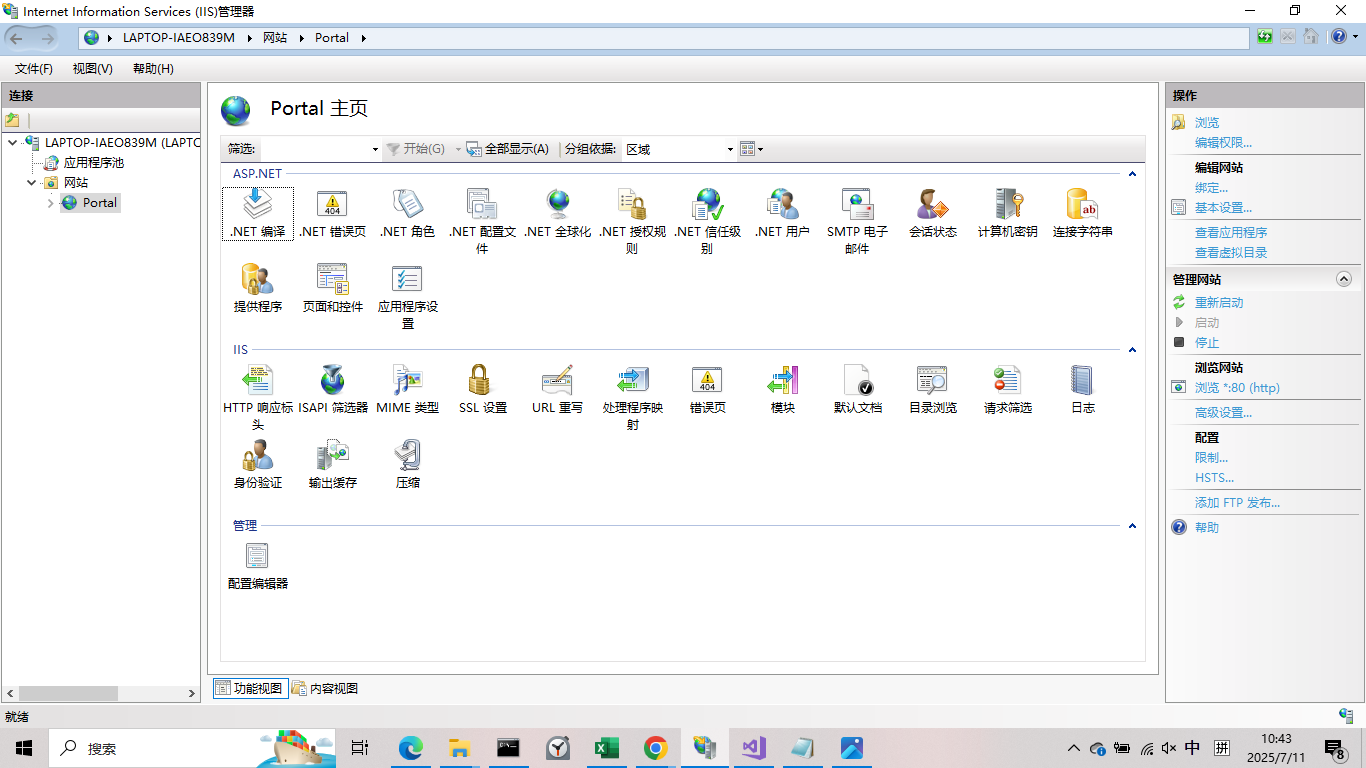Viewport: 1366px width, 768px height.
Task: Open the HTTP 响应标头 feature
Action: click(258, 397)
